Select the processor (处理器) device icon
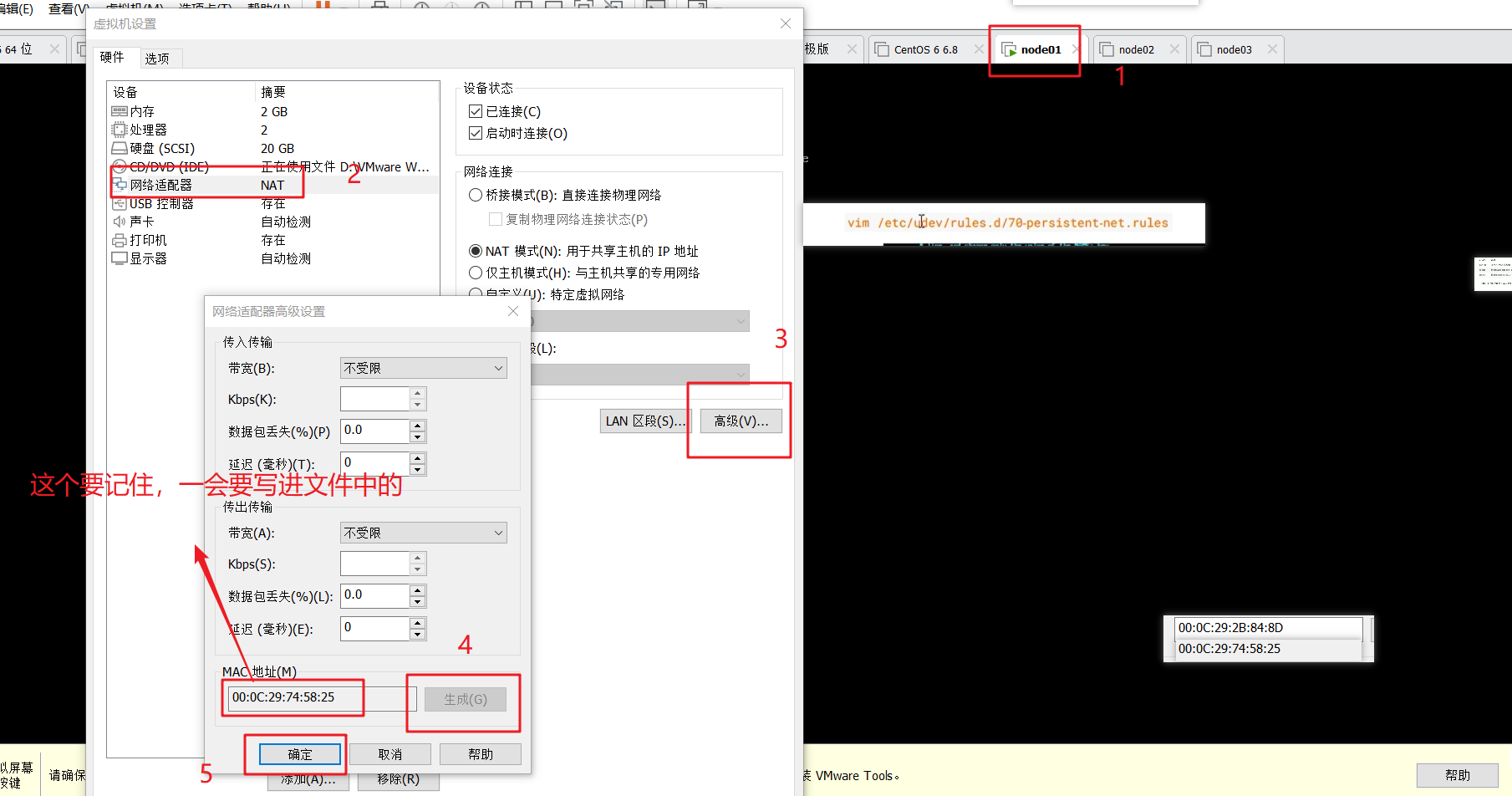1512x796 pixels. (x=120, y=130)
